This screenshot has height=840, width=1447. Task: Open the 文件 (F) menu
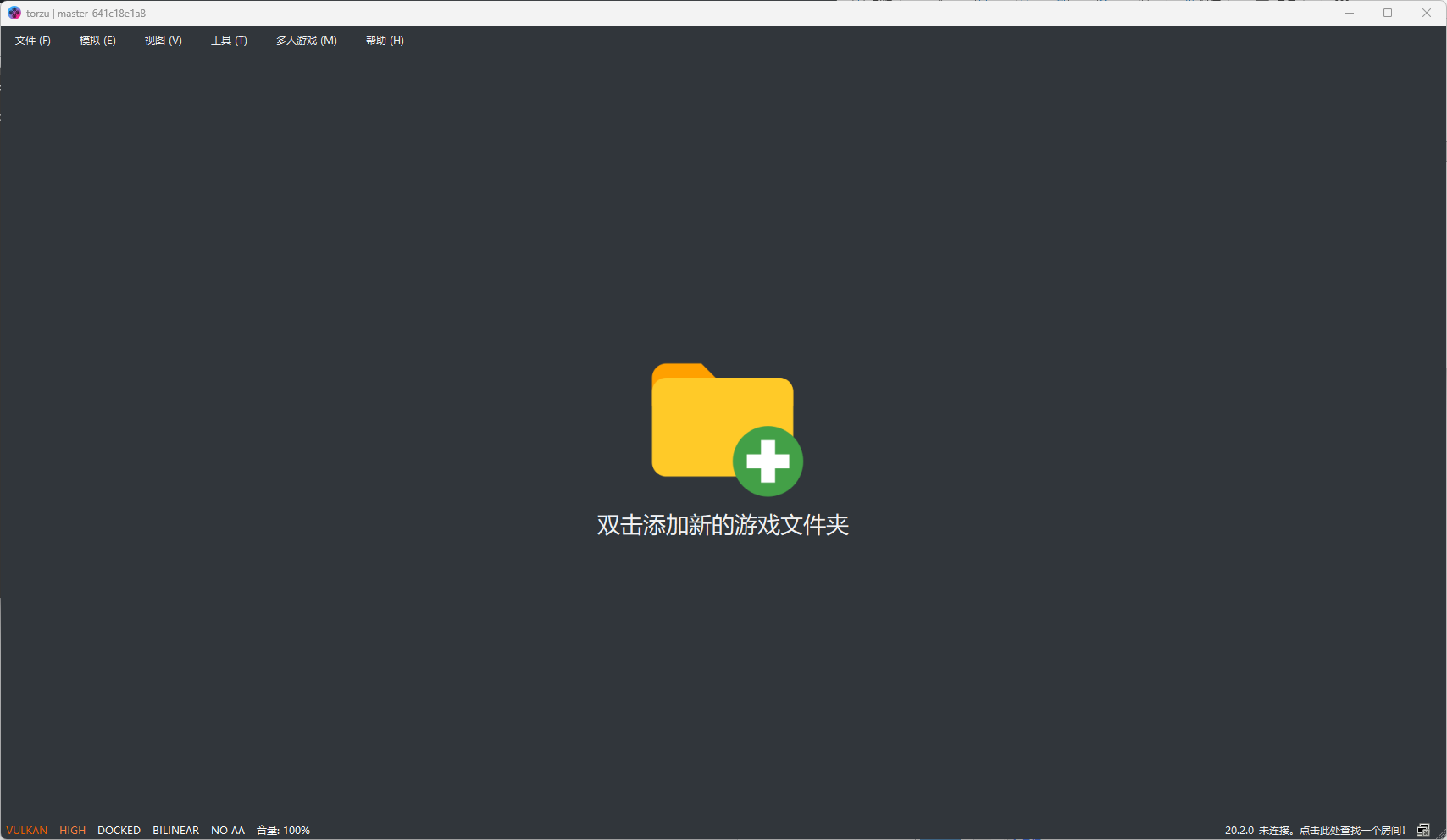point(33,41)
